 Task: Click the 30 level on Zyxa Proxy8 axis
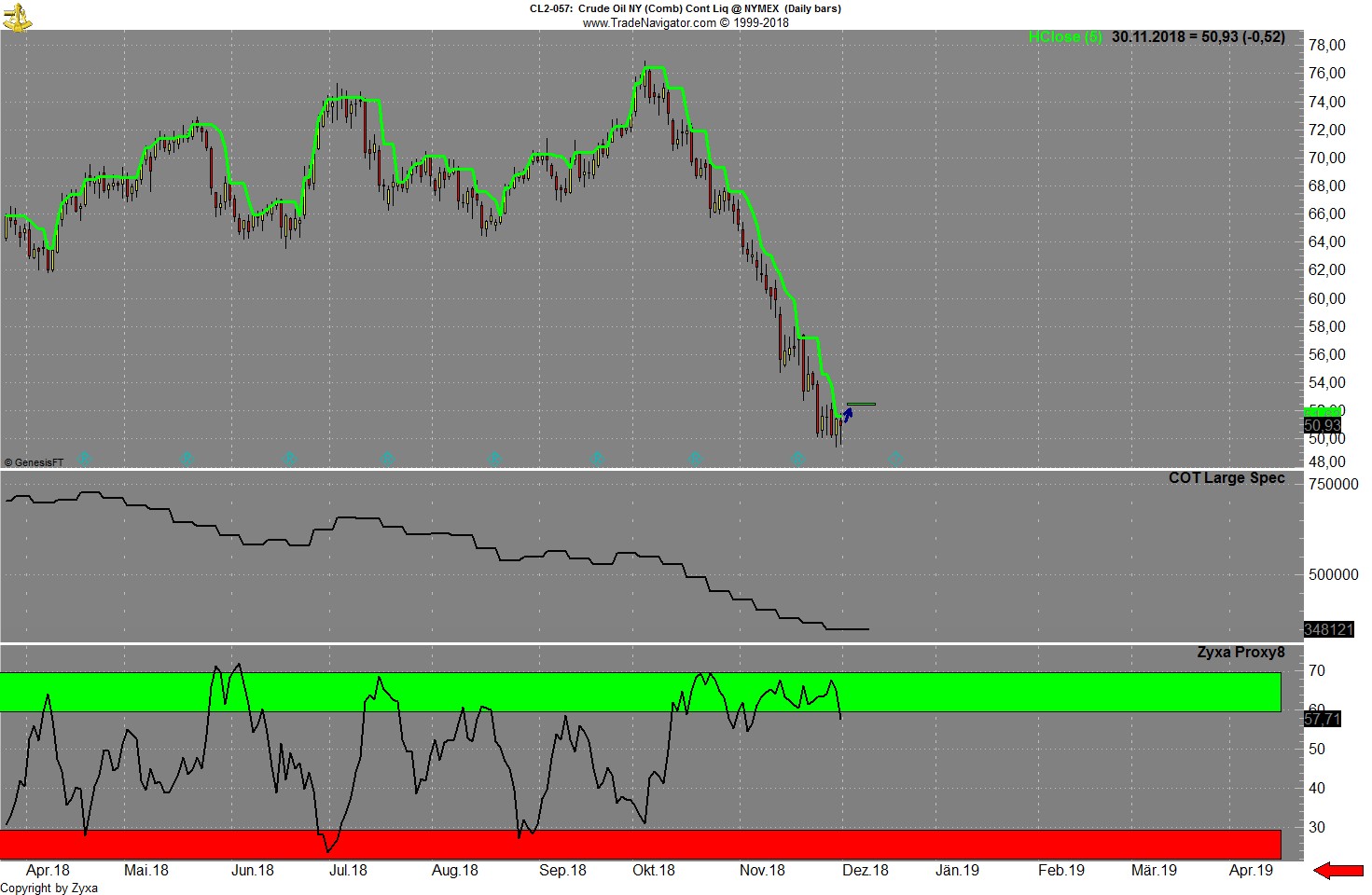(1317, 827)
